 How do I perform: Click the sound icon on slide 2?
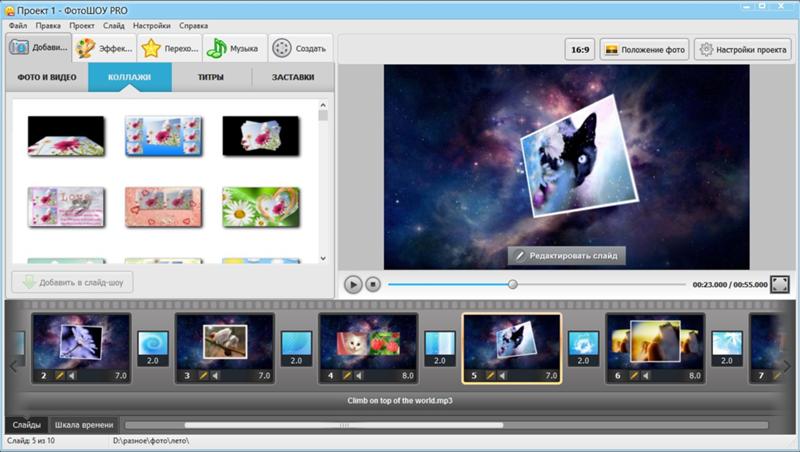(71, 375)
